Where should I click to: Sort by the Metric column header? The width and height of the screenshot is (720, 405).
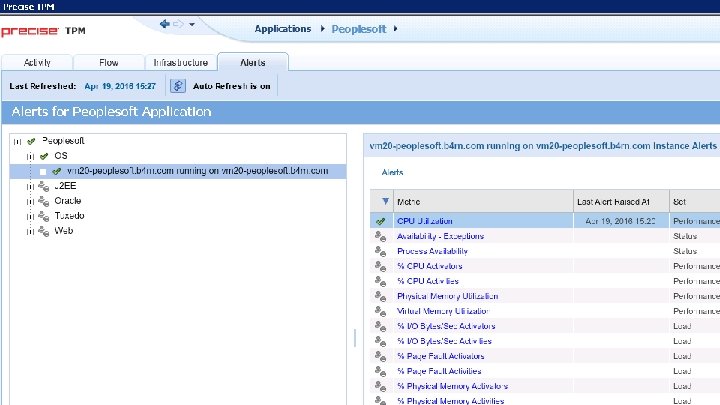click(x=484, y=201)
